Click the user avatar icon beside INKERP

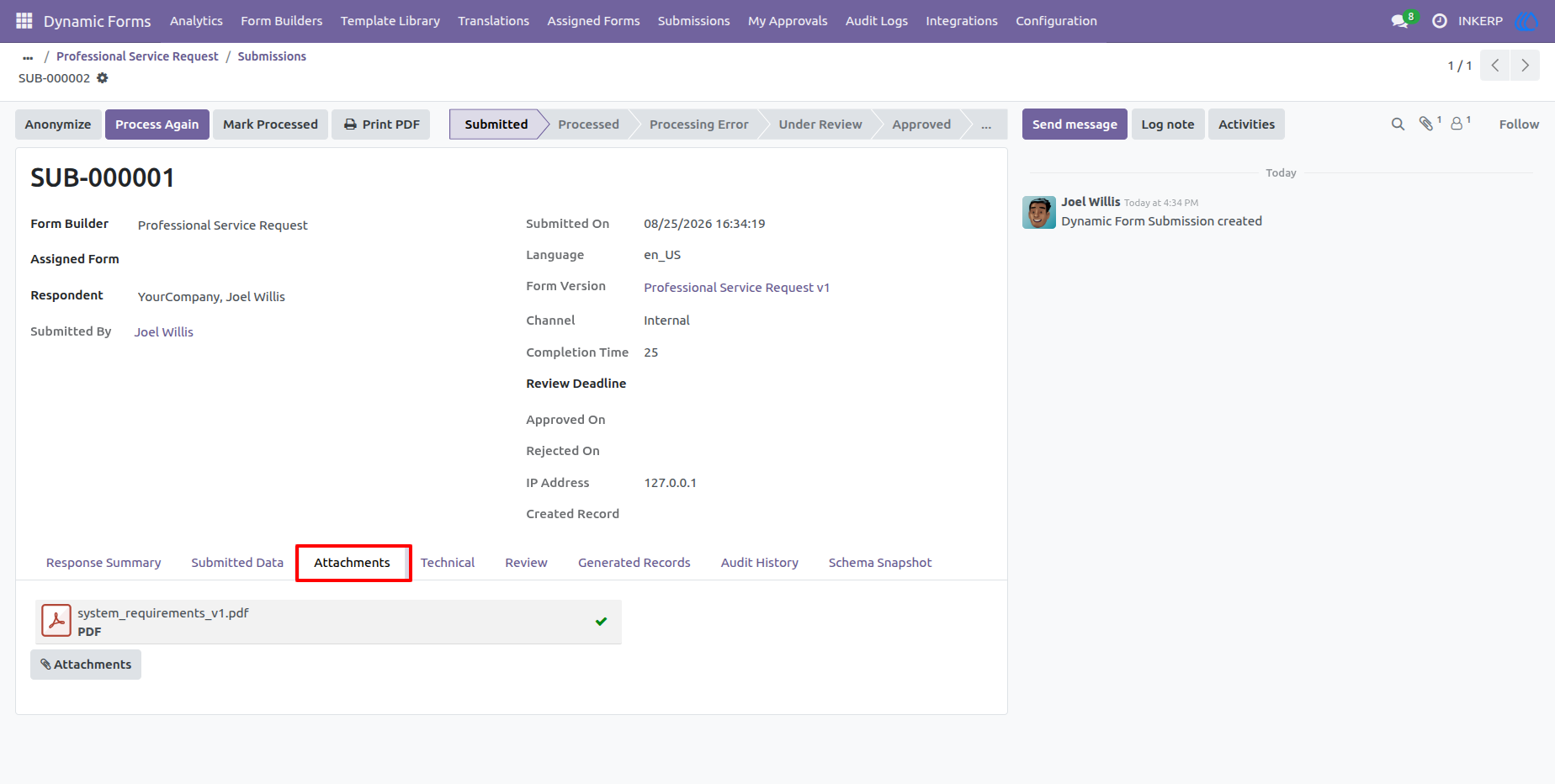click(x=1526, y=21)
